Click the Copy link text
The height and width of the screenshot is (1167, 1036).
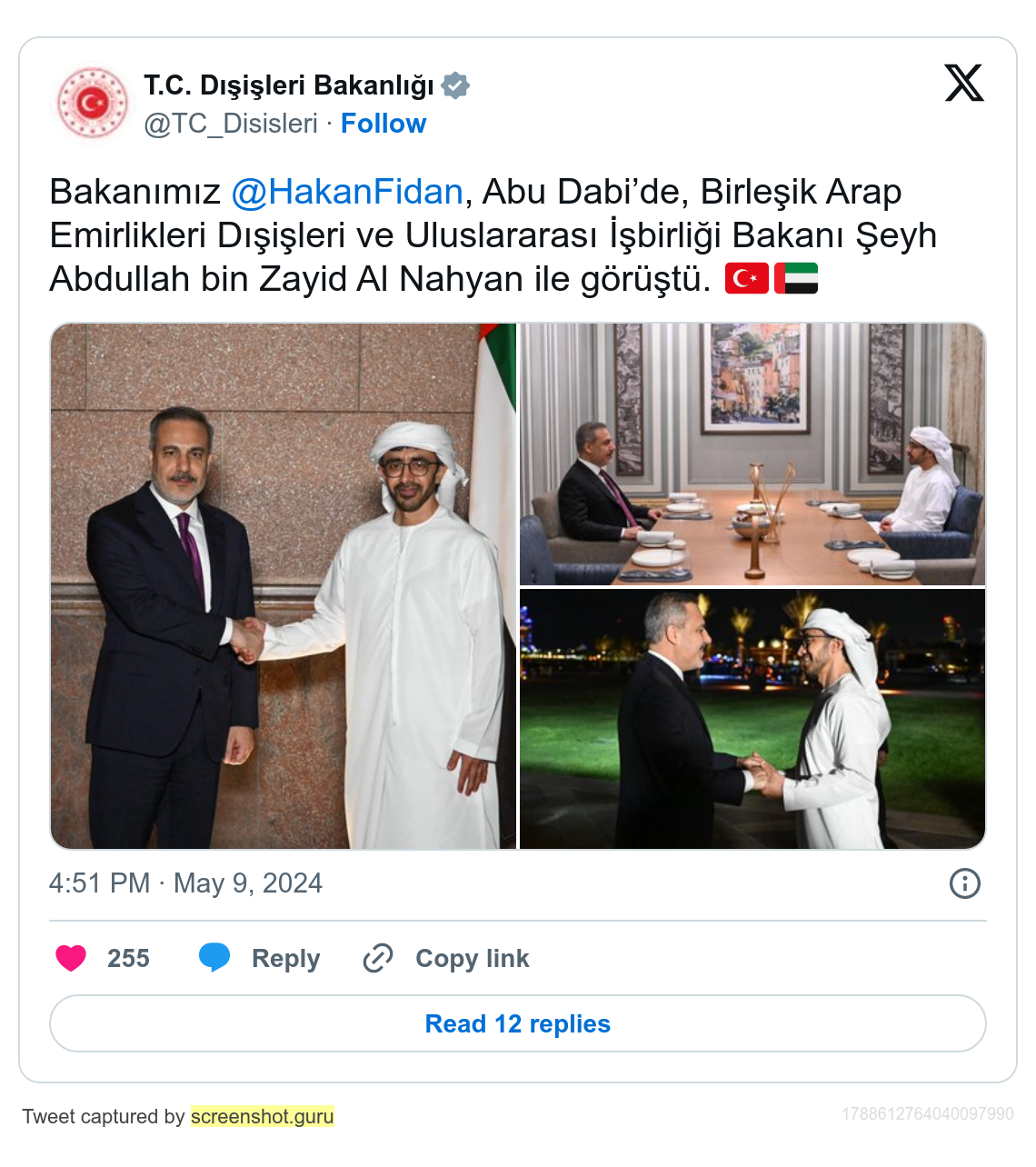(x=473, y=959)
